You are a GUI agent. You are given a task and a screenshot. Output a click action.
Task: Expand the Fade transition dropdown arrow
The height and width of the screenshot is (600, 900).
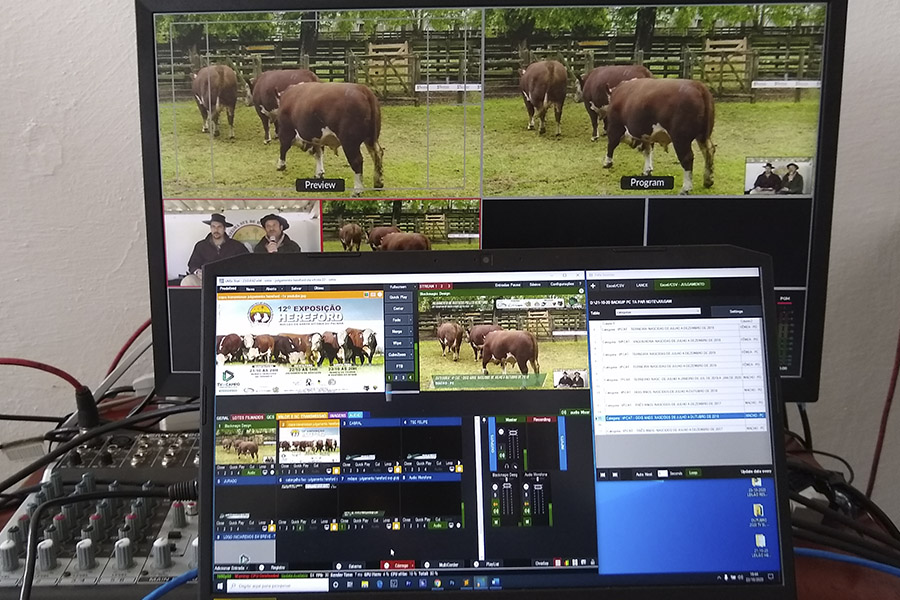click(x=412, y=319)
